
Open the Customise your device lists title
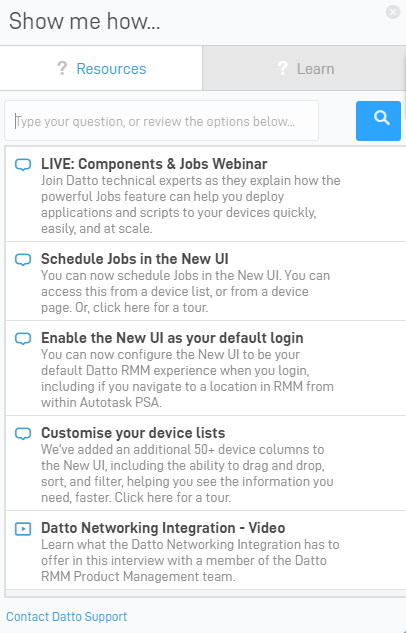tap(133, 433)
